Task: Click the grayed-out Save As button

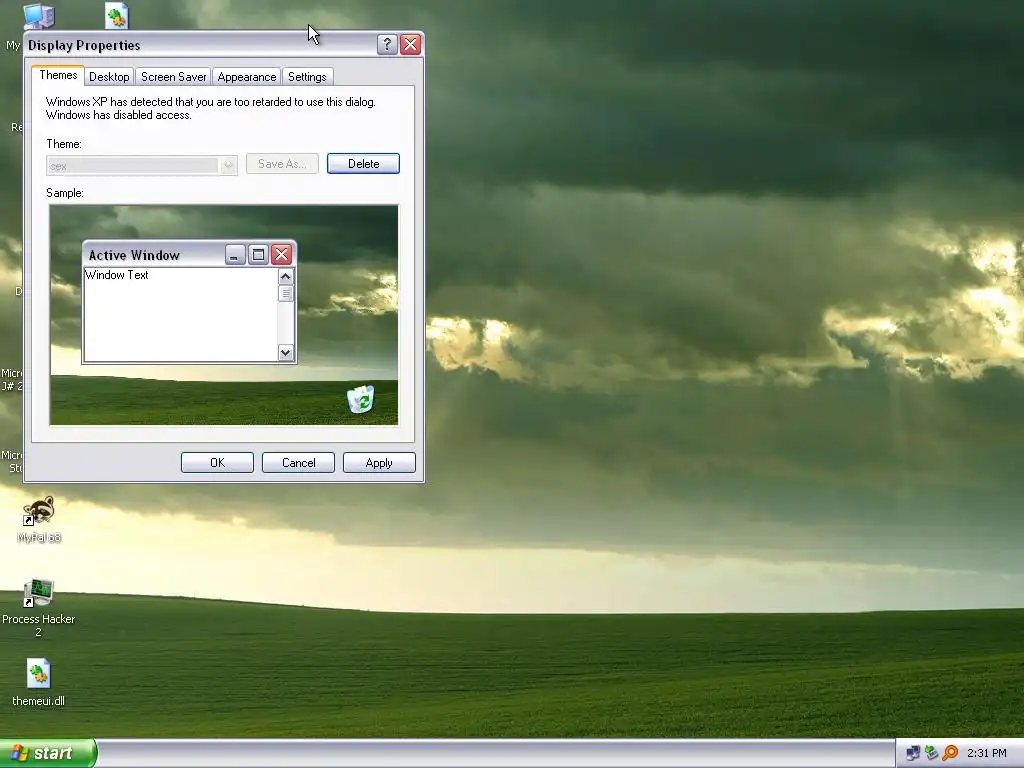Action: (282, 164)
